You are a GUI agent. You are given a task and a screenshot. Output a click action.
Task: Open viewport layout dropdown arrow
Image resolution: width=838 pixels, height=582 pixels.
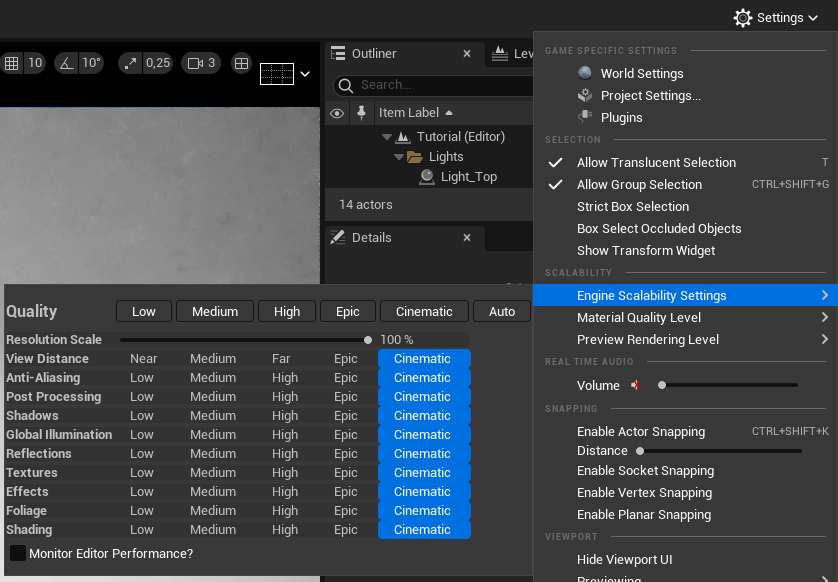[305, 74]
